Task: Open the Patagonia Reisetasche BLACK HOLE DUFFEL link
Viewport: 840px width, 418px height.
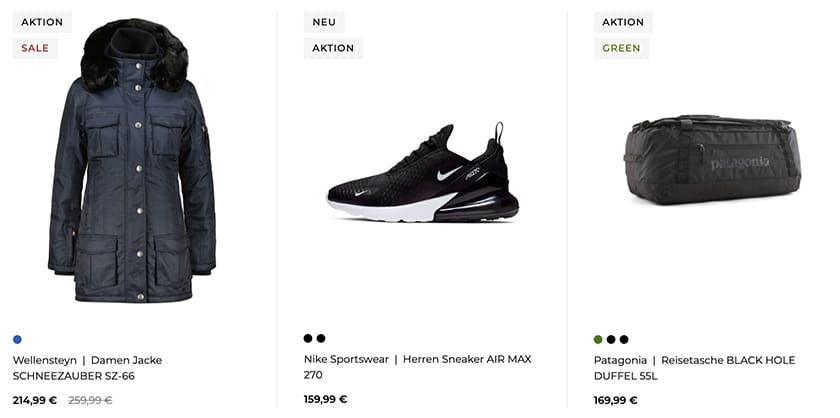Action: coord(694,368)
